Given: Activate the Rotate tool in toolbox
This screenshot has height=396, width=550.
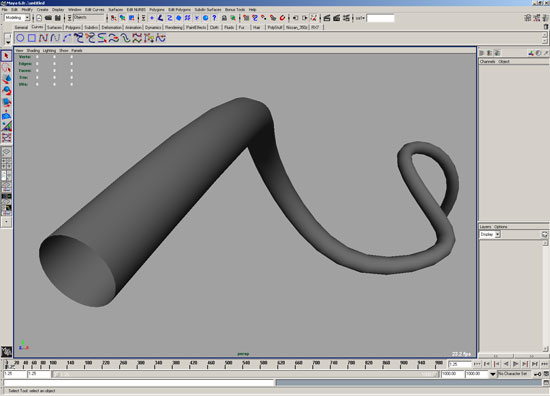Looking at the screenshot, I should [x=6, y=91].
